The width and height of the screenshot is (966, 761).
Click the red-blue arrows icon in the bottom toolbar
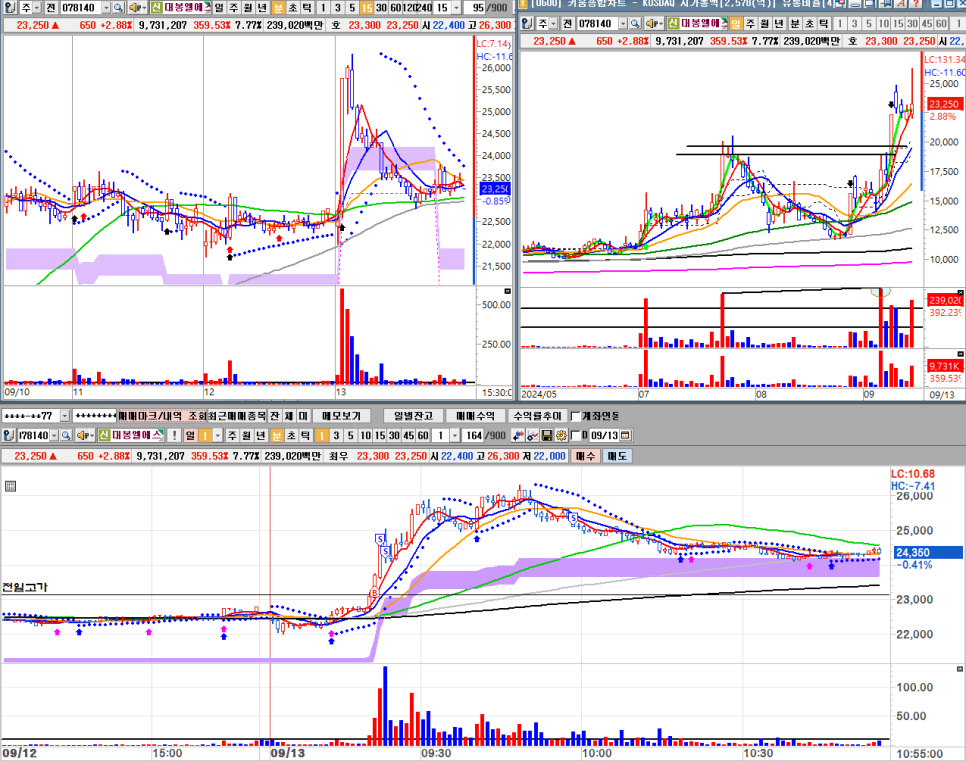click(518, 436)
